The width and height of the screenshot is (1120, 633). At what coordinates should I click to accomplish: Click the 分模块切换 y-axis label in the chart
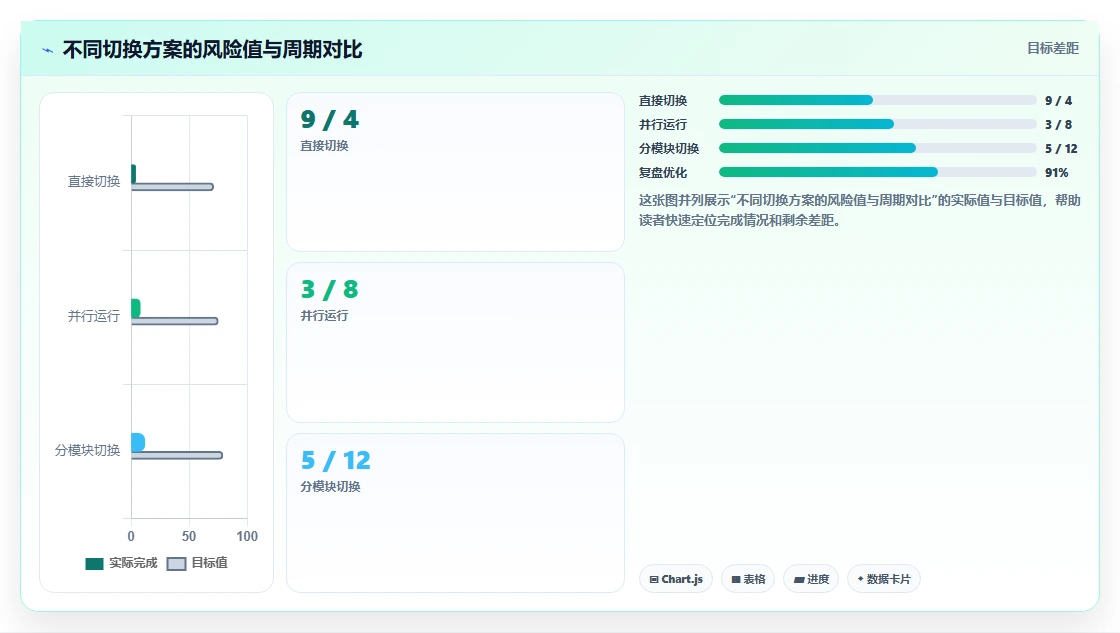point(87,450)
